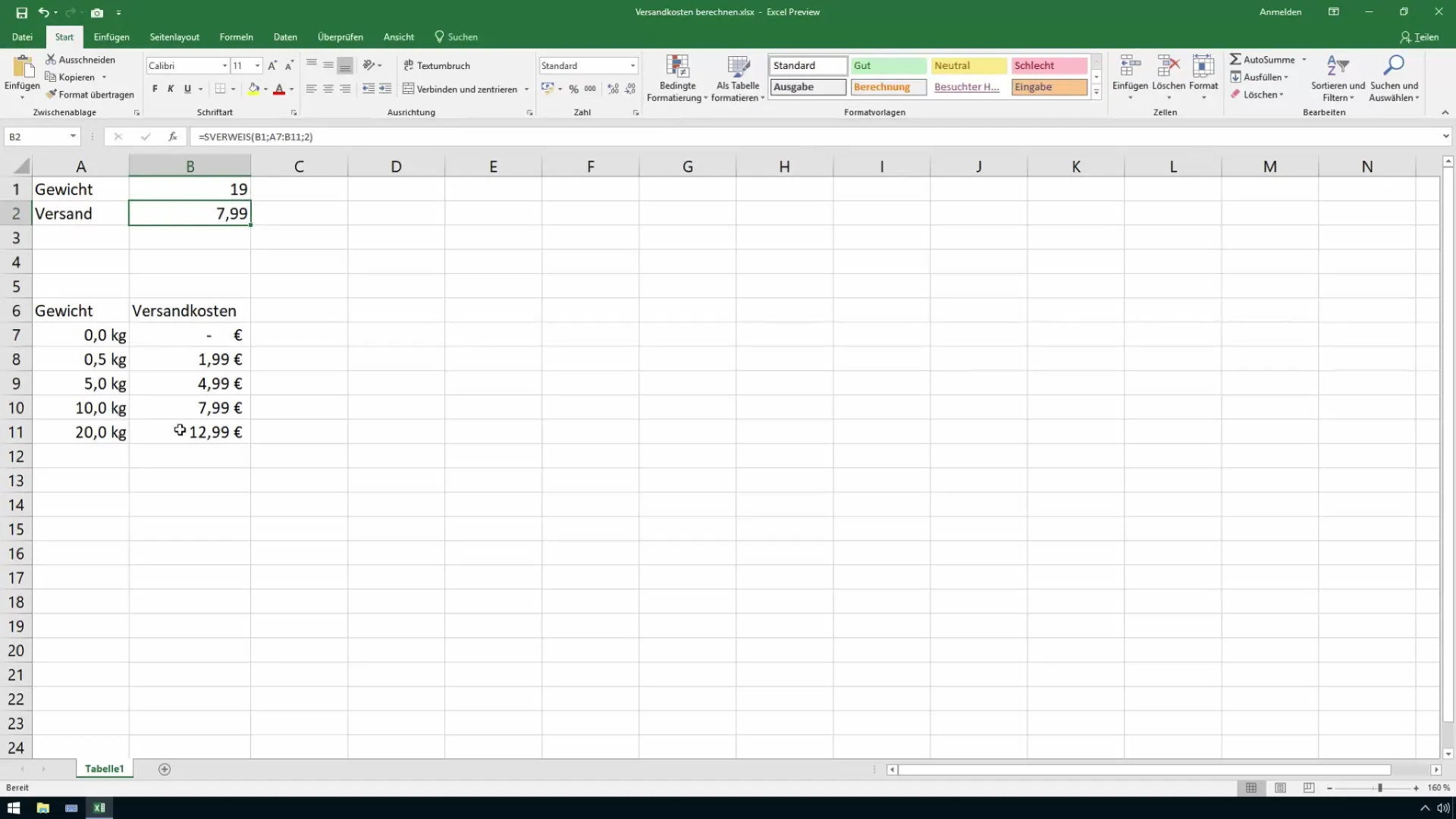Click the Anmelden sign-in link
The height and width of the screenshot is (819, 1456).
(1280, 12)
